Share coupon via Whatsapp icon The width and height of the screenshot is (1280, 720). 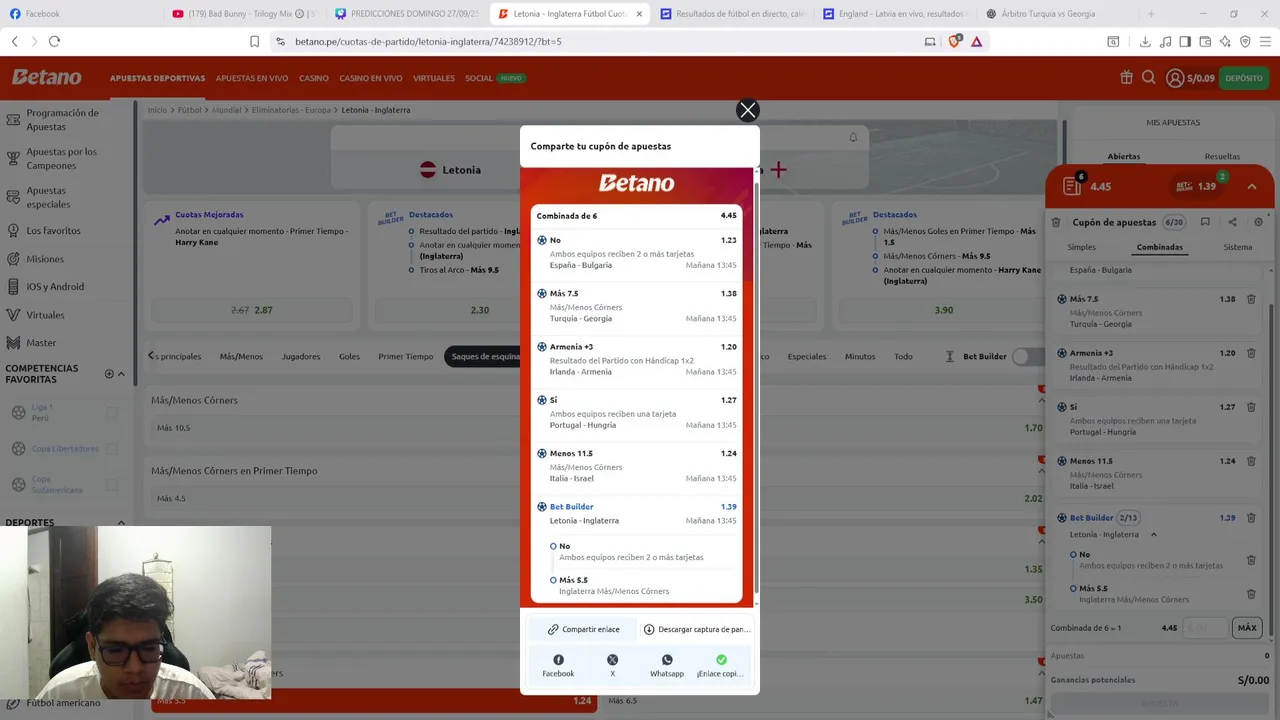[x=667, y=660]
